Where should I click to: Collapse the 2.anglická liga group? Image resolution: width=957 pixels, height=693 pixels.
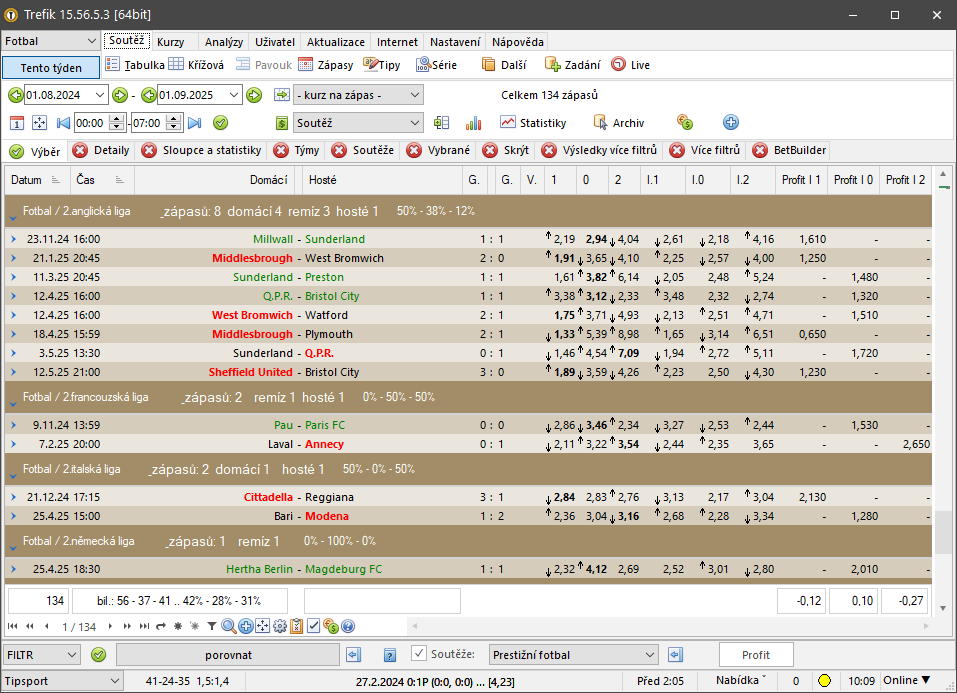pyautogui.click(x=13, y=217)
